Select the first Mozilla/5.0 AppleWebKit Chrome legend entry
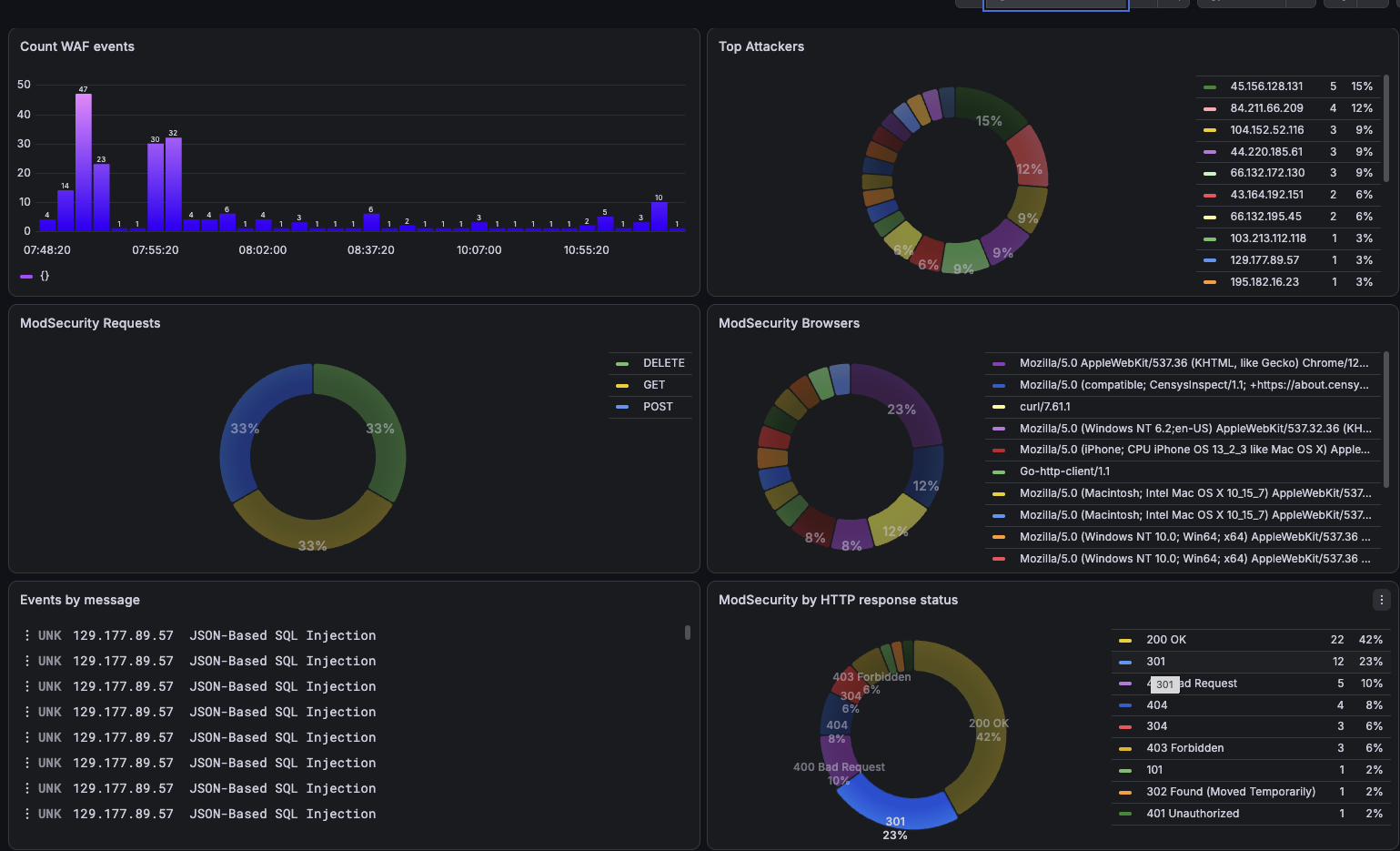The height and width of the screenshot is (851, 1400). (x=1194, y=363)
